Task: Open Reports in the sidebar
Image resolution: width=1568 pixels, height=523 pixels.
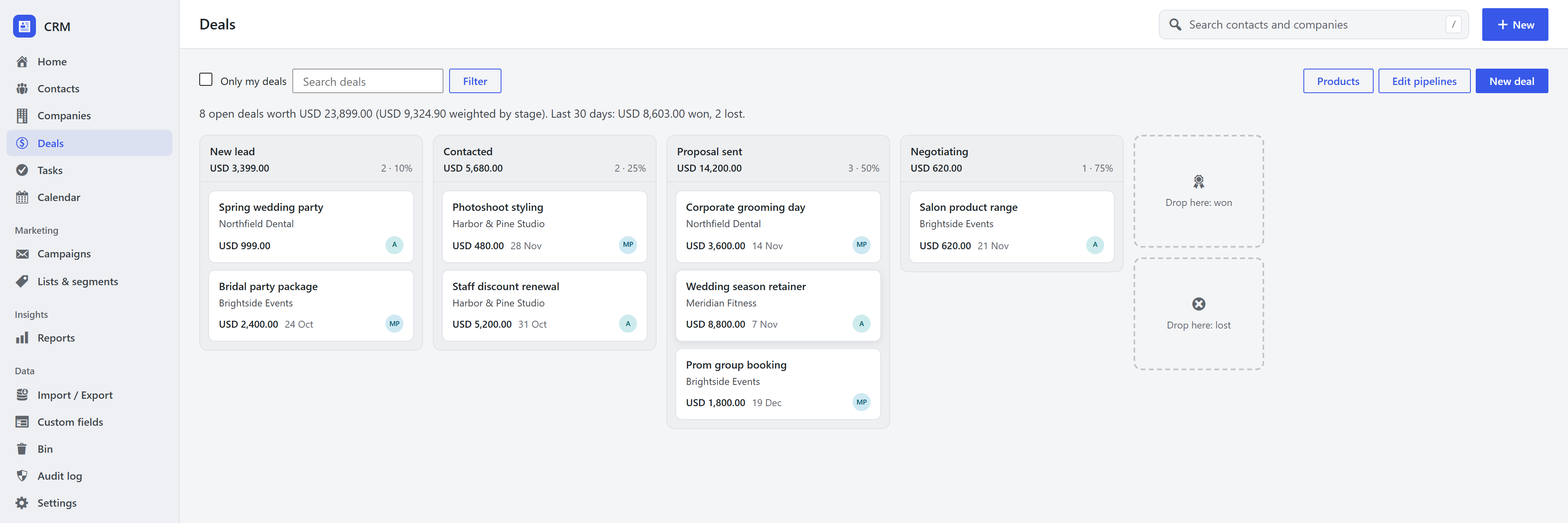Action: pos(89,338)
